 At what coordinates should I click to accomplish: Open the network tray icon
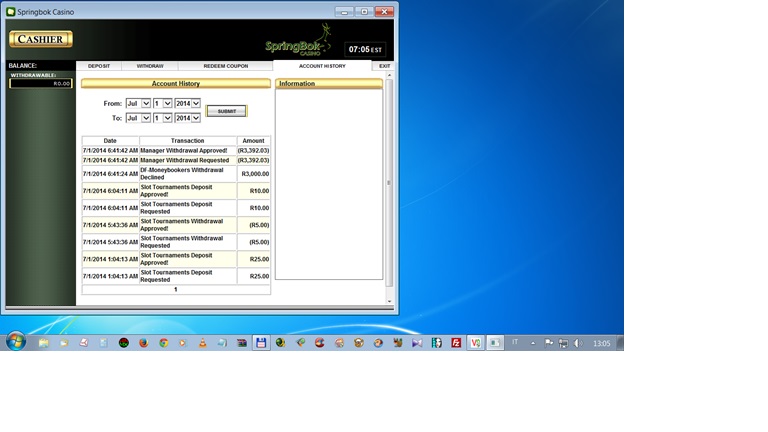tap(564, 343)
